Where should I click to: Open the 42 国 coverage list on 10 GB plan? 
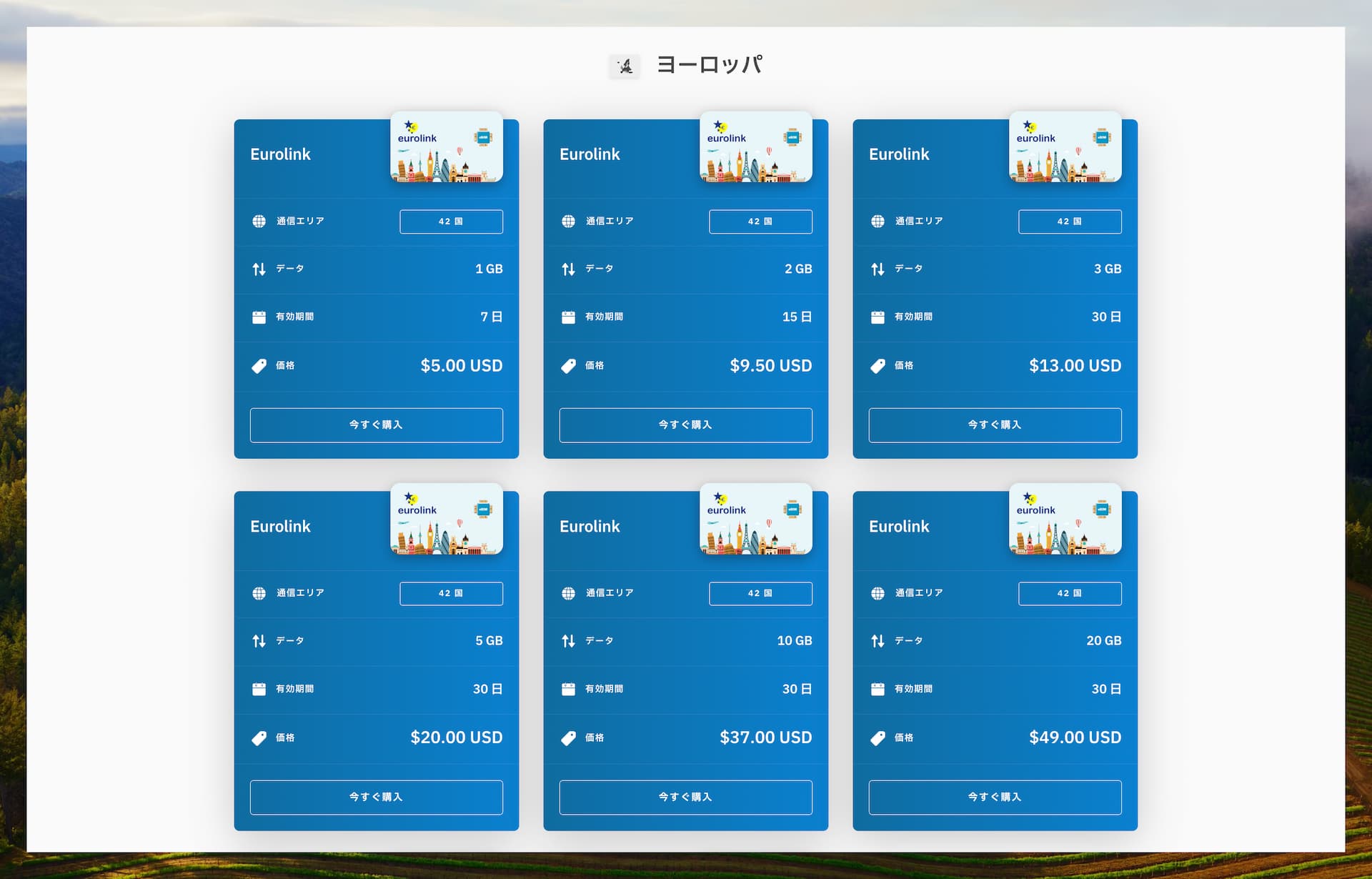[760, 593]
